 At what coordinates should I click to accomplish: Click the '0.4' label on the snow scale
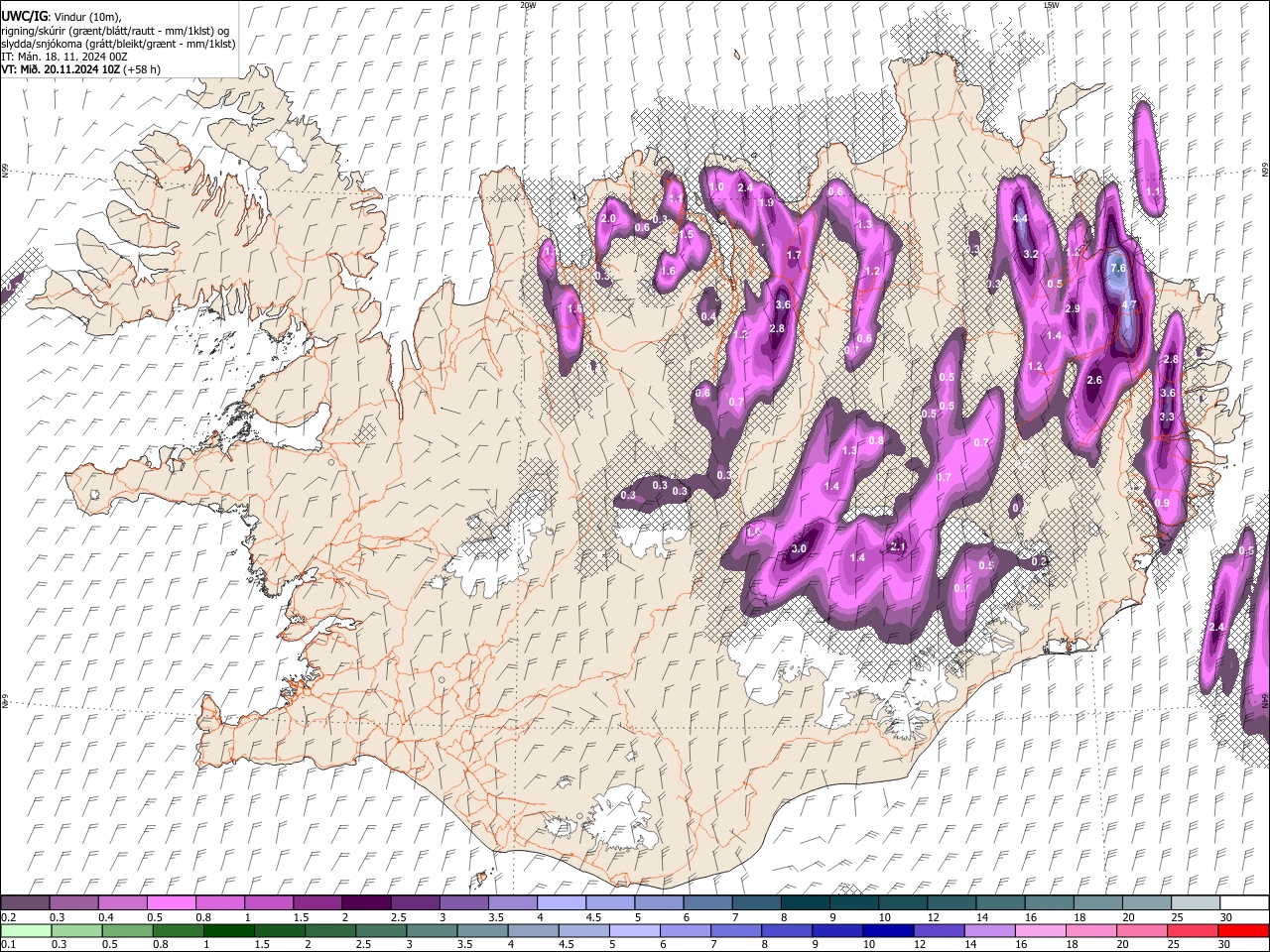(x=106, y=917)
